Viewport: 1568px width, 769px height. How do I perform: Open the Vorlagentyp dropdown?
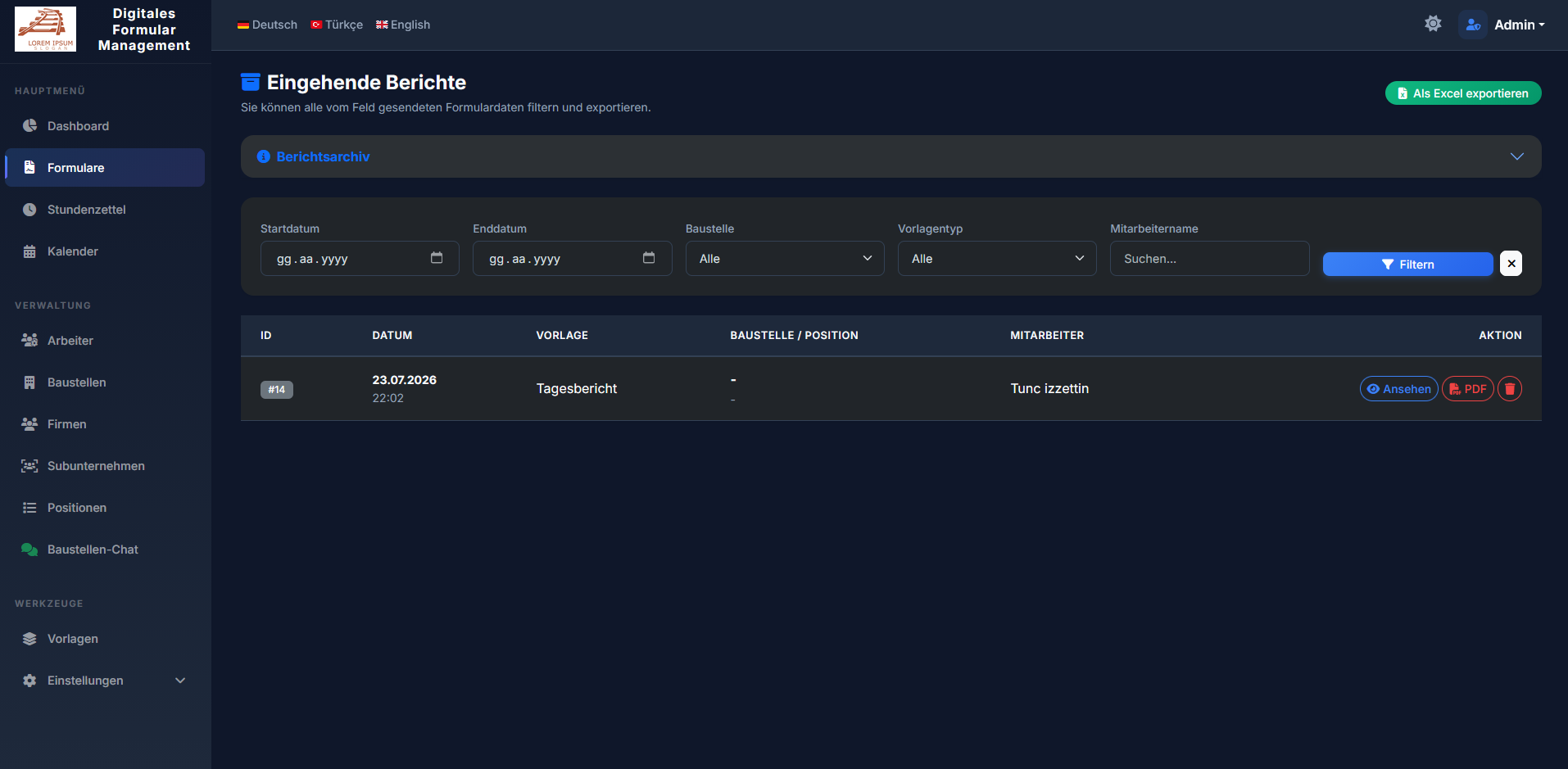click(997, 258)
